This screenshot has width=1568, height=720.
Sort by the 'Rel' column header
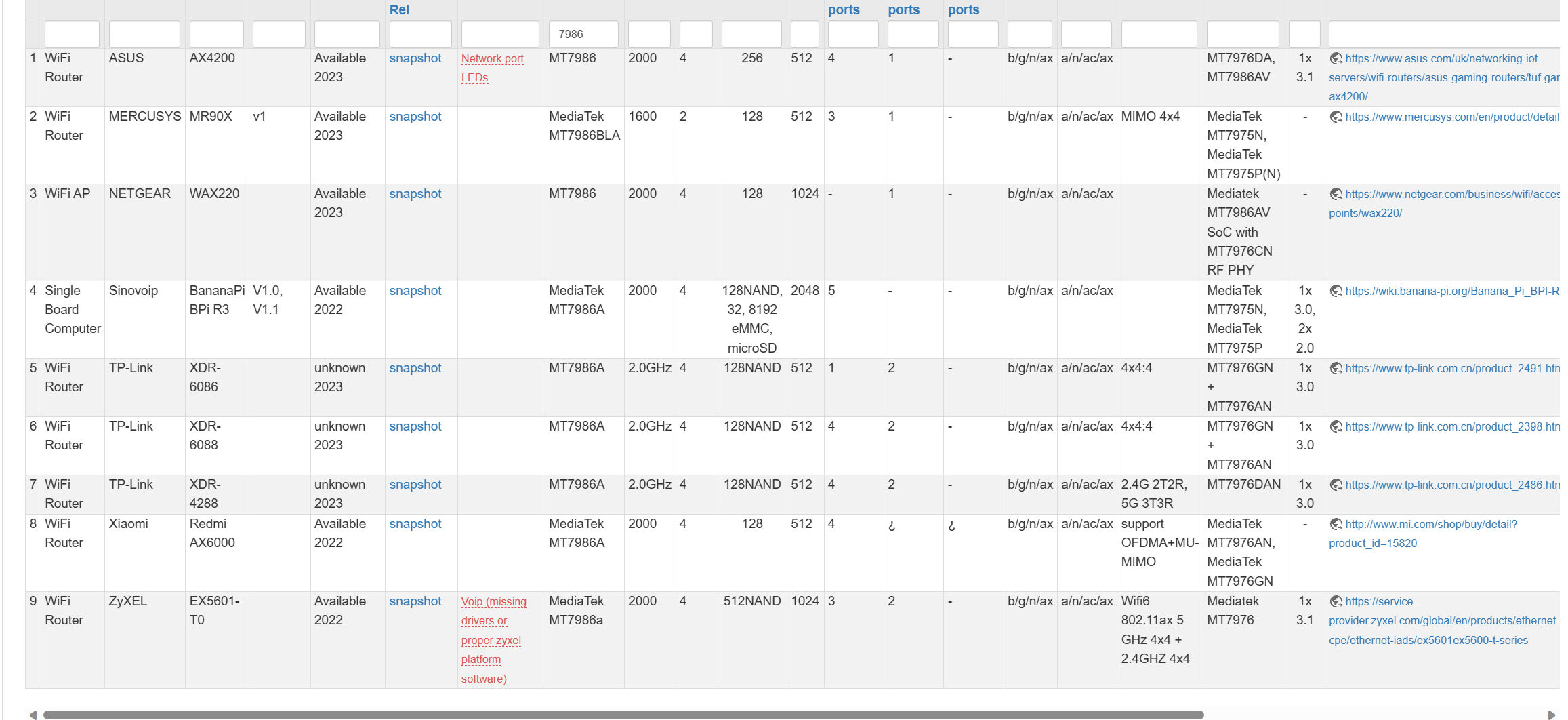coord(399,9)
